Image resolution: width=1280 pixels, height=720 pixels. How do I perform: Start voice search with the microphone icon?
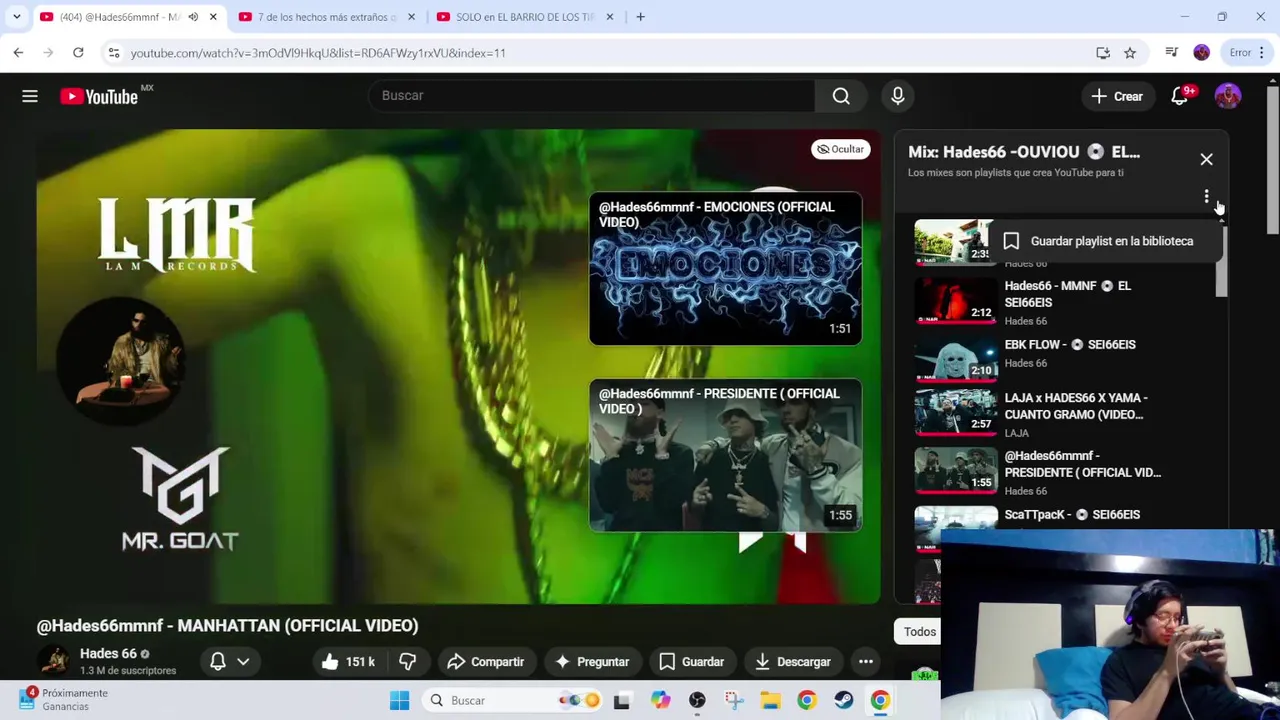click(898, 96)
